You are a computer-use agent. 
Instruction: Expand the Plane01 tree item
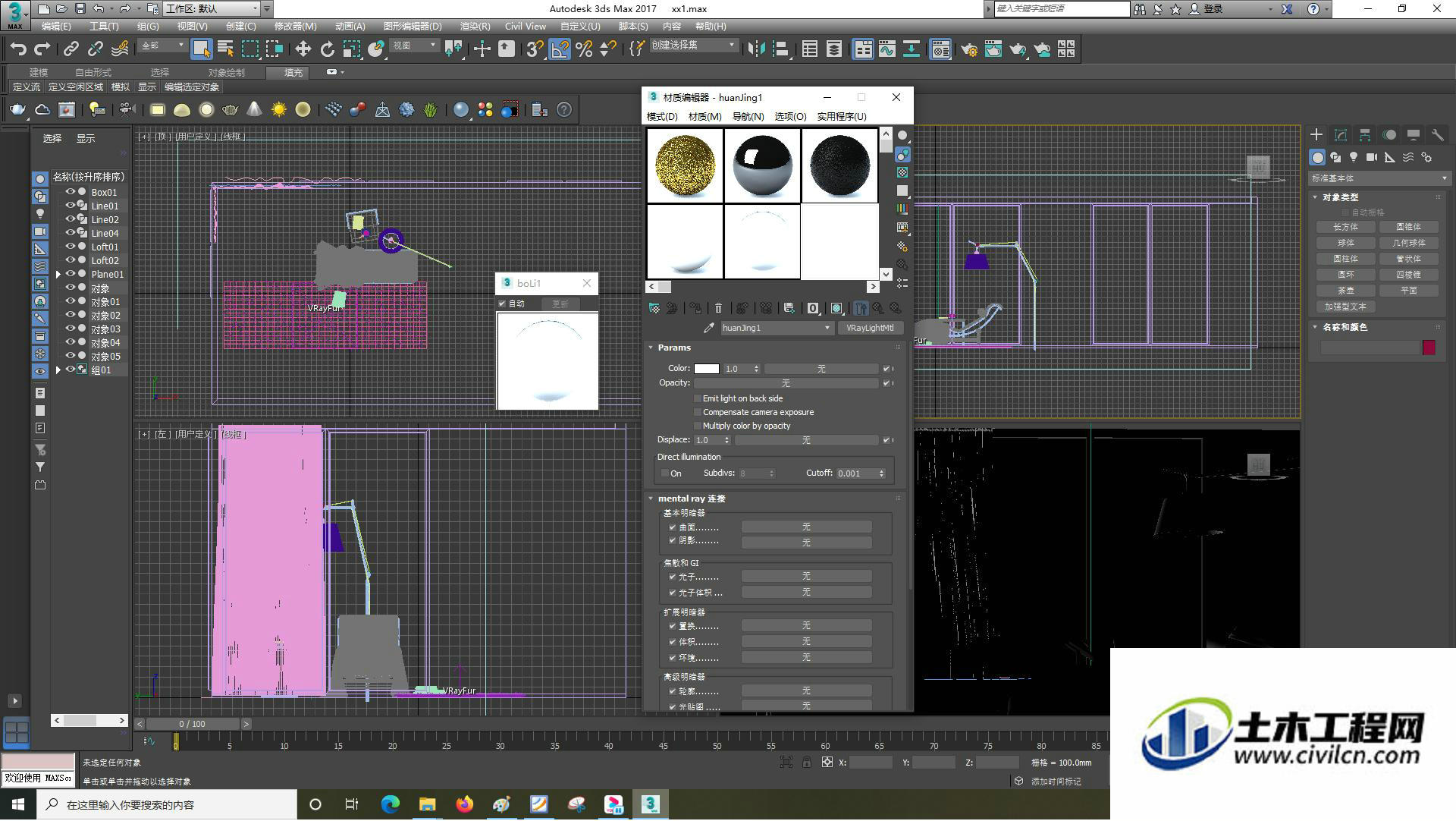[58, 274]
